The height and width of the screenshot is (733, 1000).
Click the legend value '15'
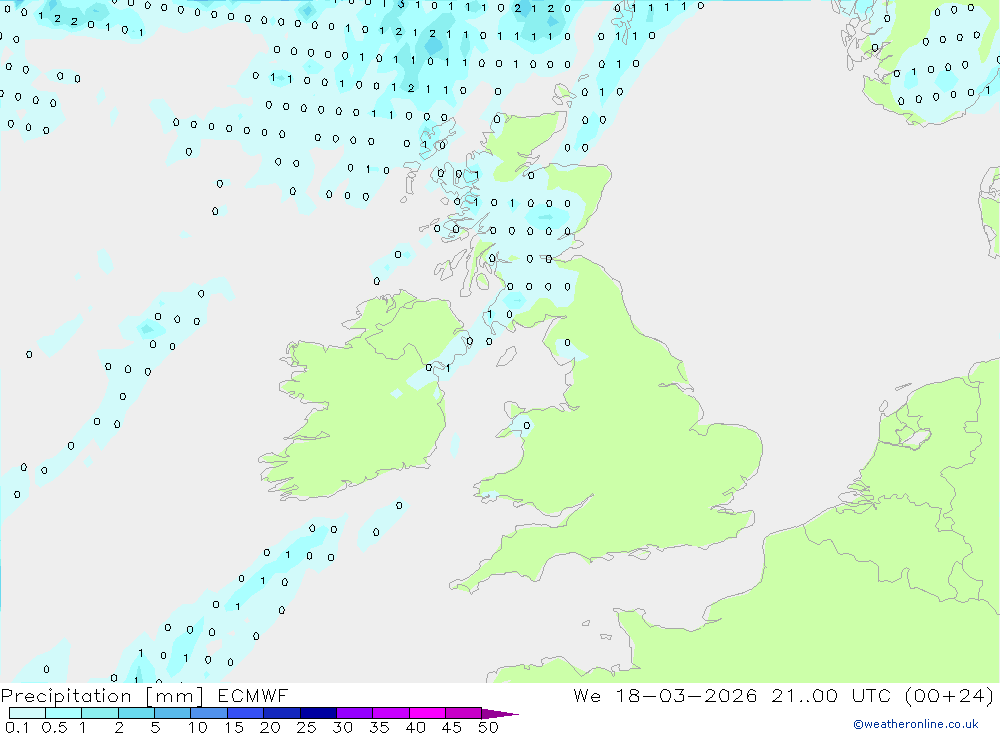(x=233, y=727)
